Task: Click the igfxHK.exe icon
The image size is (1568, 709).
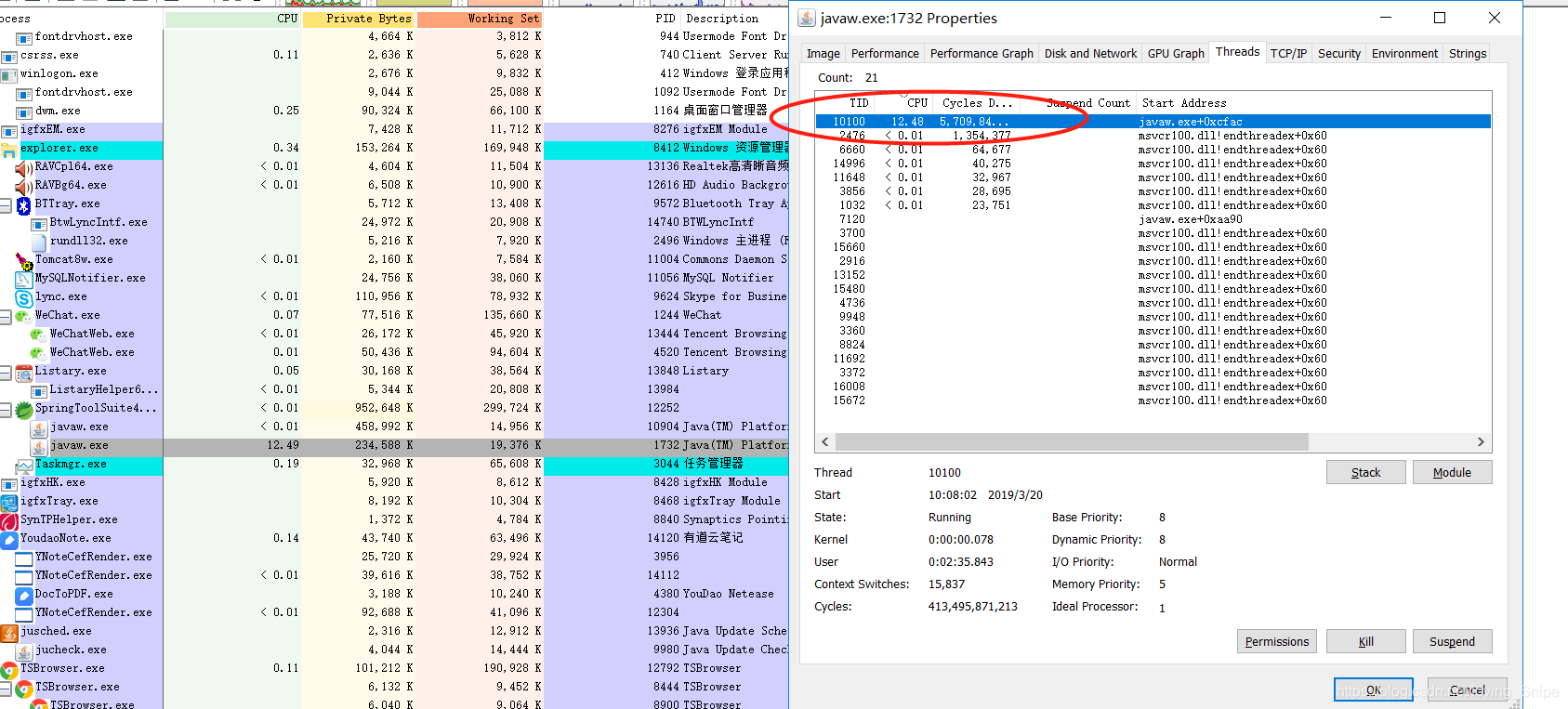Action: point(9,483)
